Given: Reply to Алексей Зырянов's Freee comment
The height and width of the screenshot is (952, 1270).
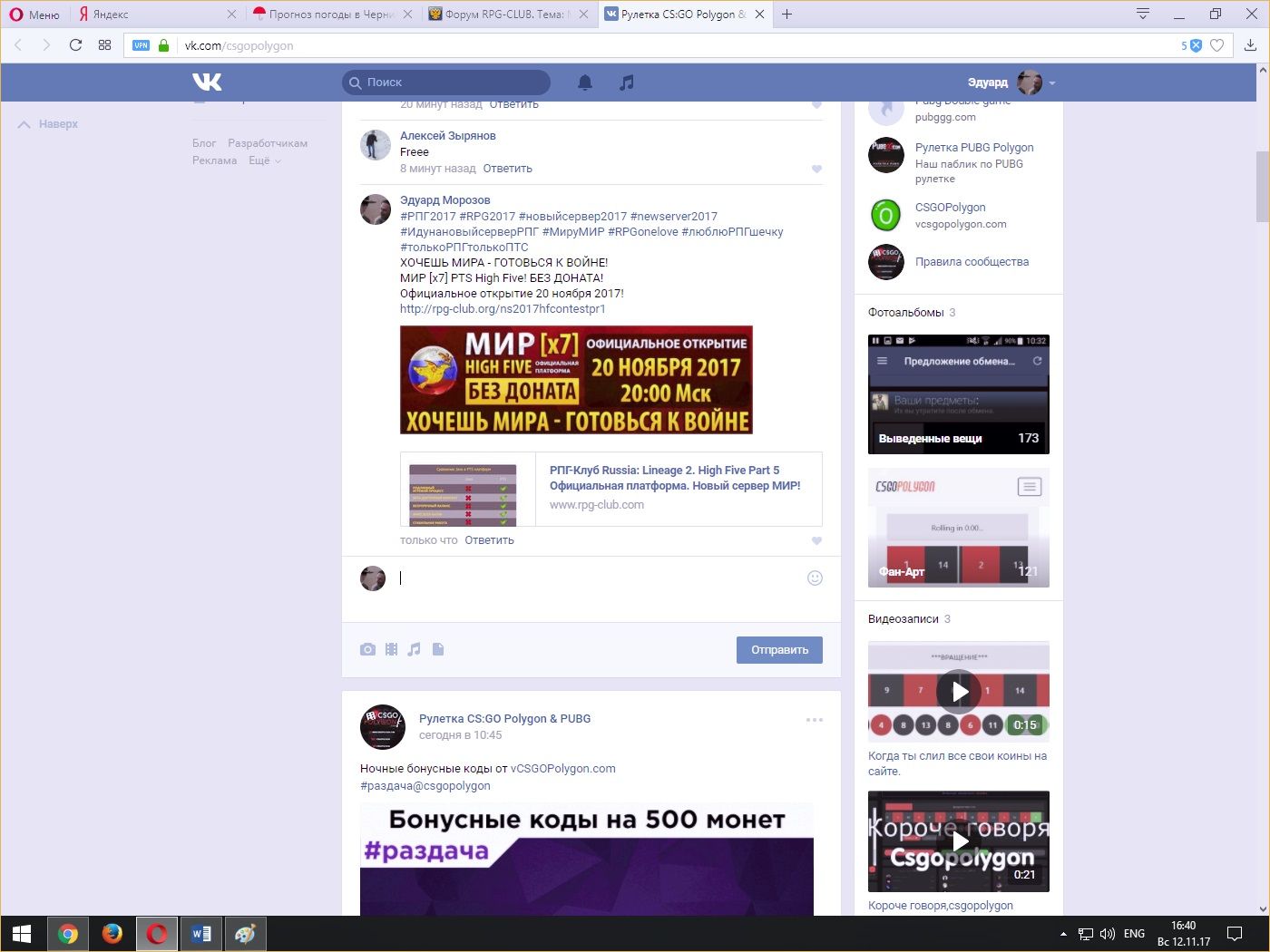Looking at the screenshot, I should [x=507, y=169].
